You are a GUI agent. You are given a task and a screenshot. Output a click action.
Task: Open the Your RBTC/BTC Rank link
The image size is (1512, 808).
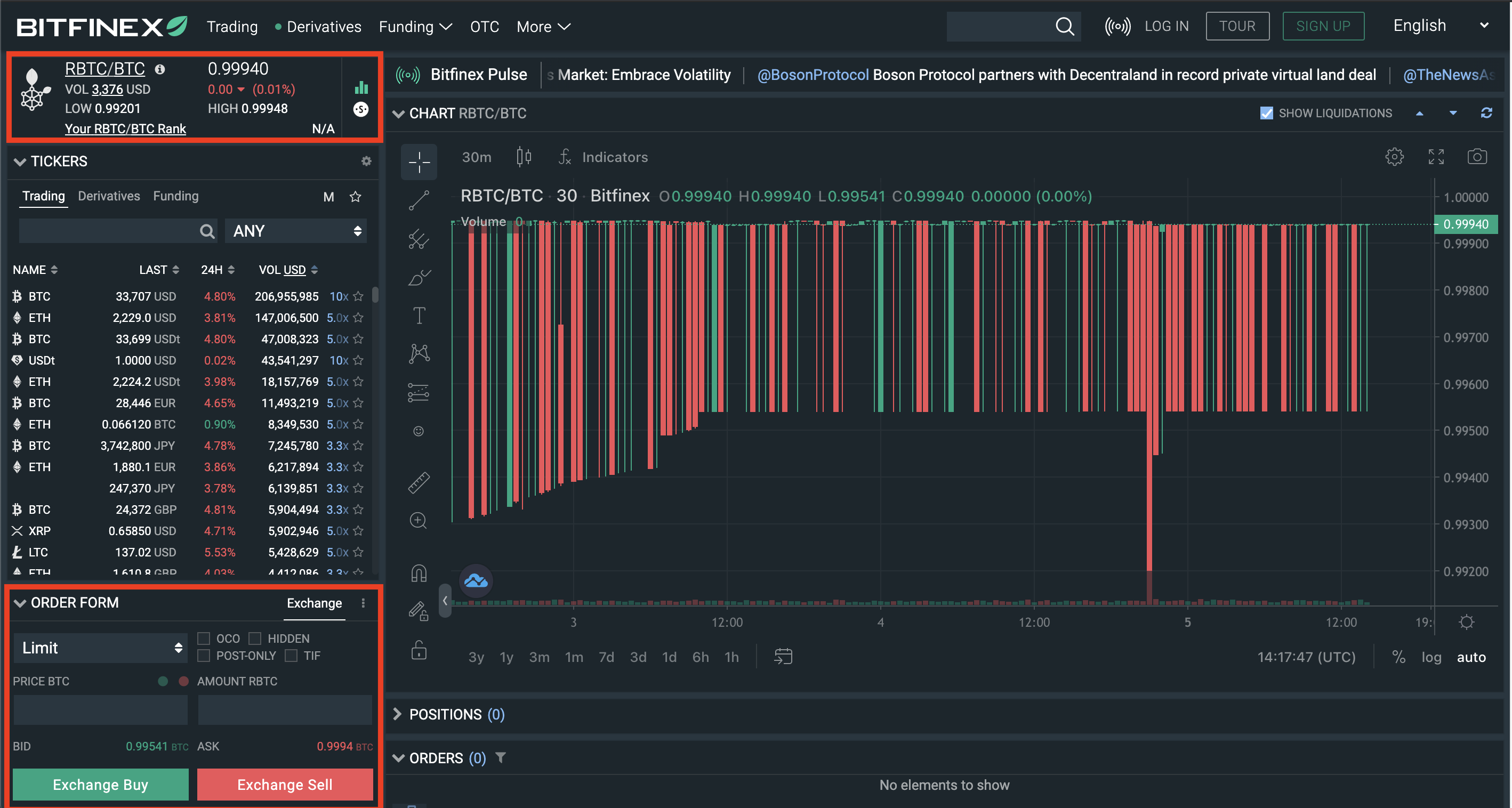pyautogui.click(x=125, y=128)
